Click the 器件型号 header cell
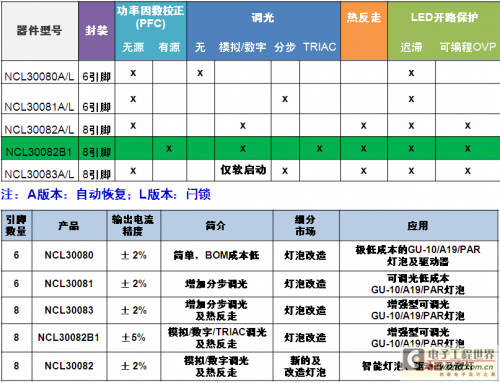Viewport: 500px width, 383px height. [x=39, y=31]
